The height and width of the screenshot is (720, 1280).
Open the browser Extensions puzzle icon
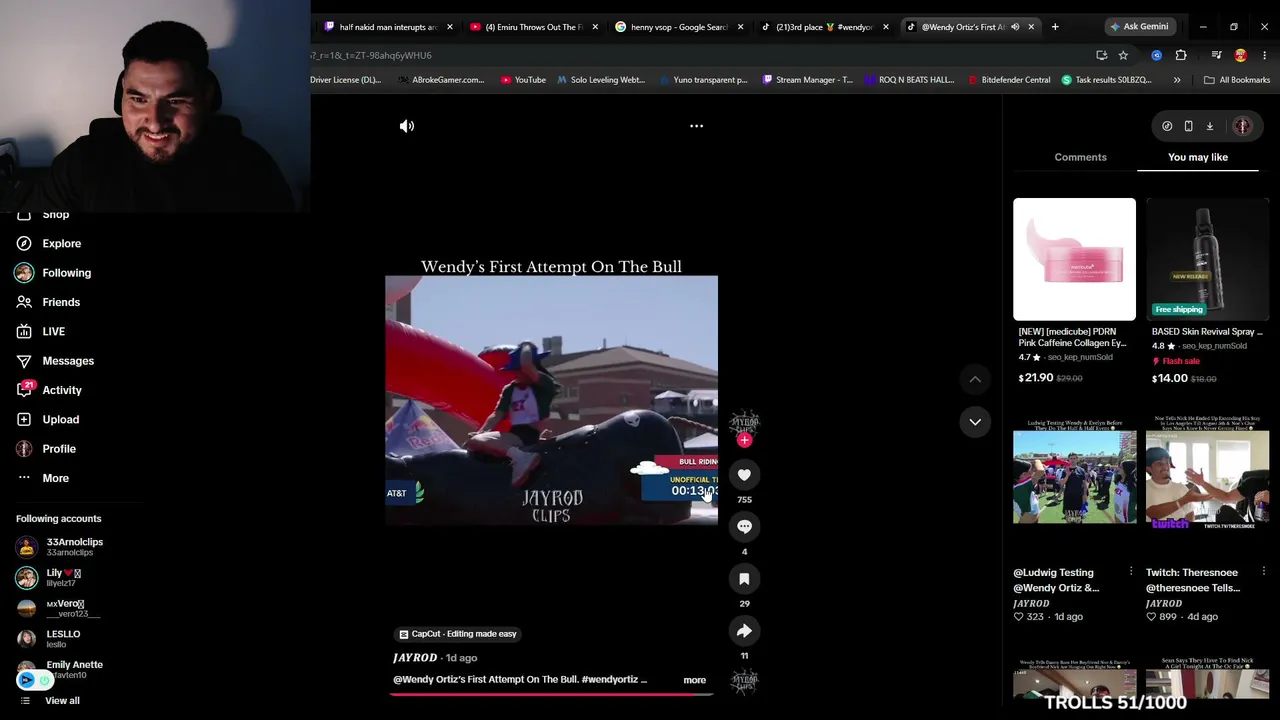pyautogui.click(x=1181, y=55)
